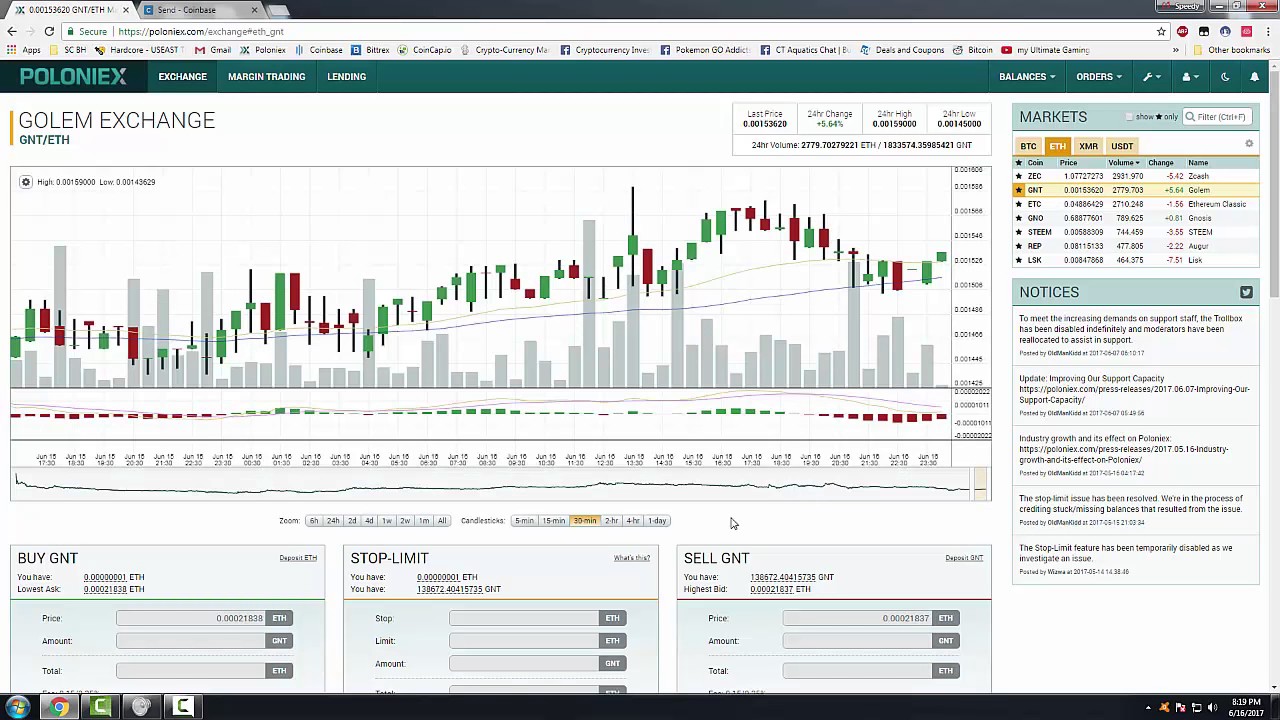Open the Notices Twitter icon
Screen dimensions: 1280x720
[1246, 292]
